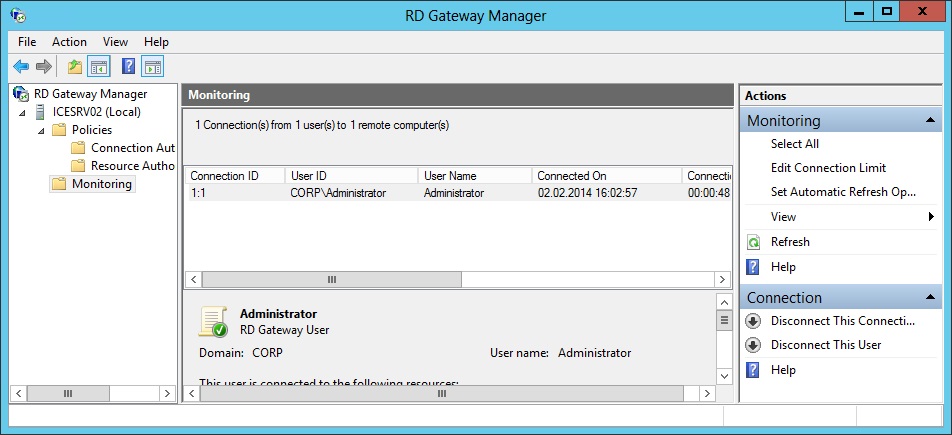Click the RD Gateway Manager root node icon

coord(21,94)
